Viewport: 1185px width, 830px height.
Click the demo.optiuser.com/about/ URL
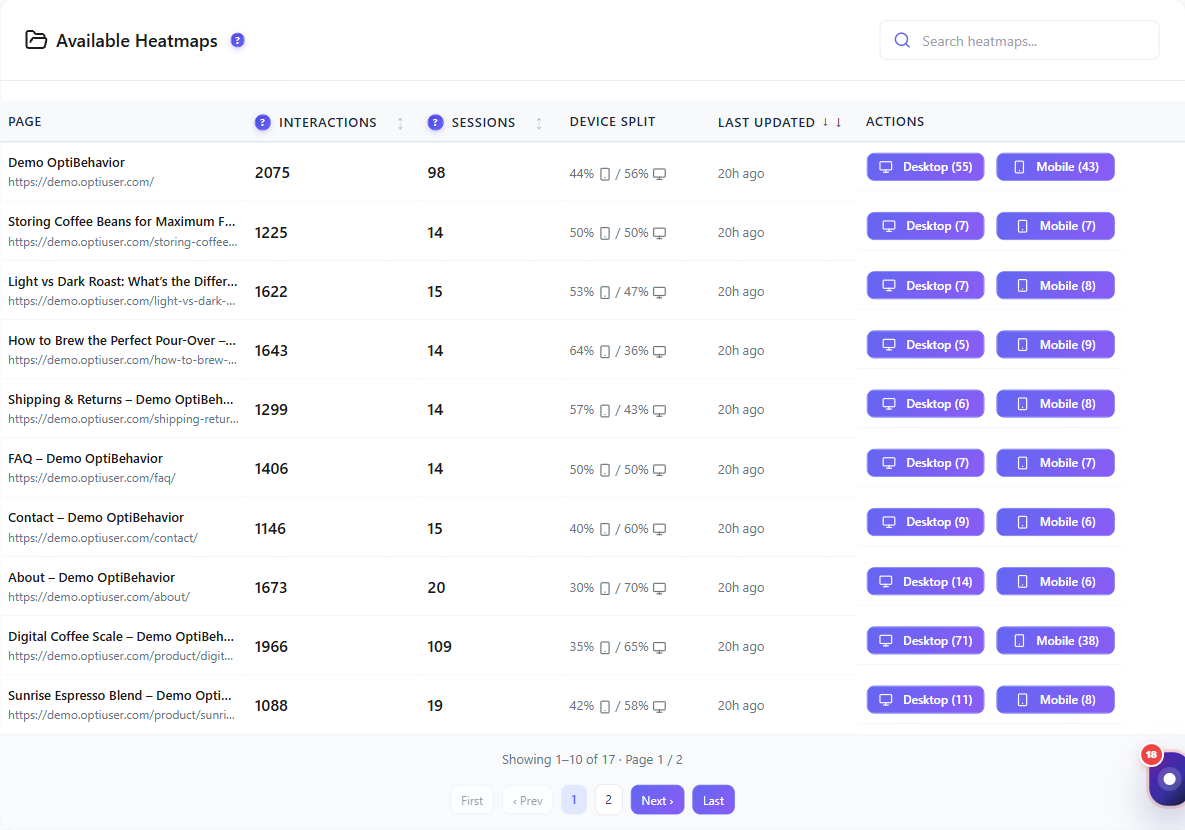coord(99,596)
